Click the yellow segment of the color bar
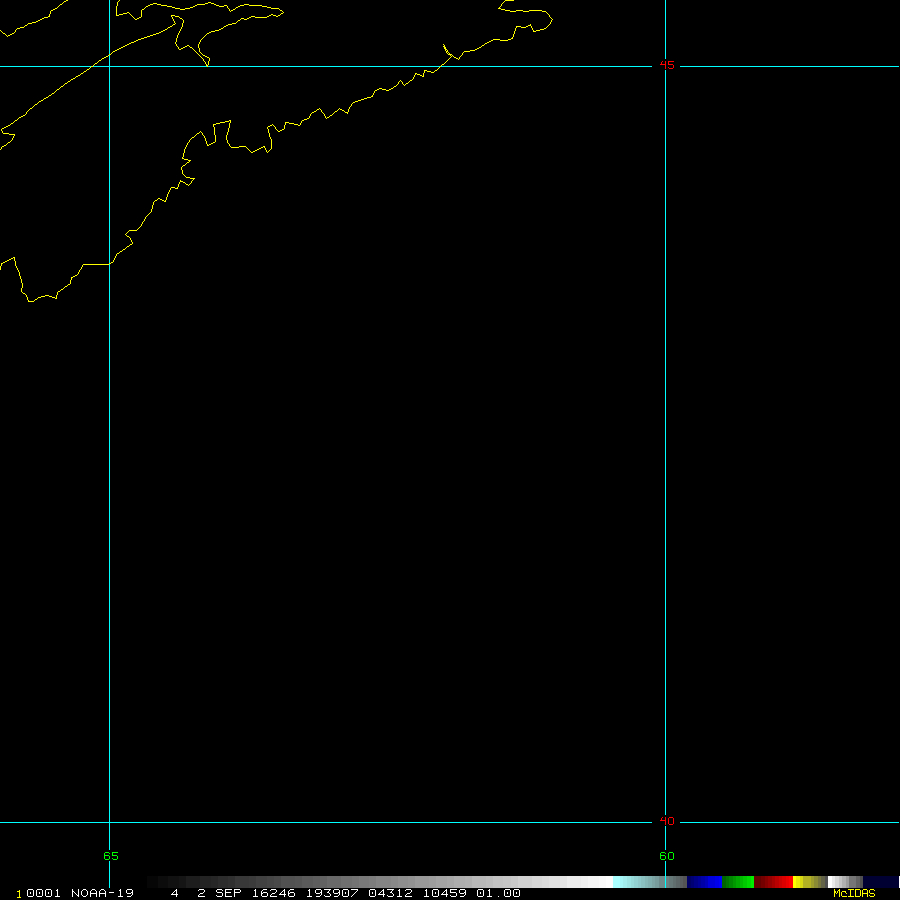This screenshot has height=900, width=900. click(803, 882)
